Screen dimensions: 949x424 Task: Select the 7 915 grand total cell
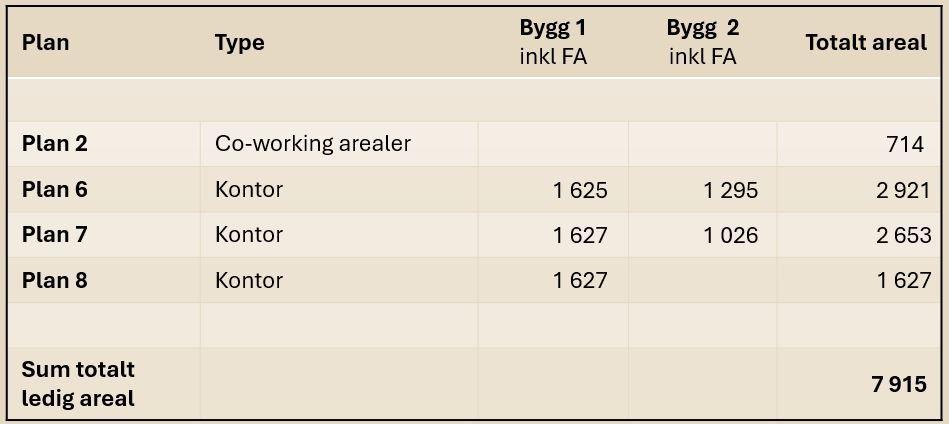tap(899, 384)
